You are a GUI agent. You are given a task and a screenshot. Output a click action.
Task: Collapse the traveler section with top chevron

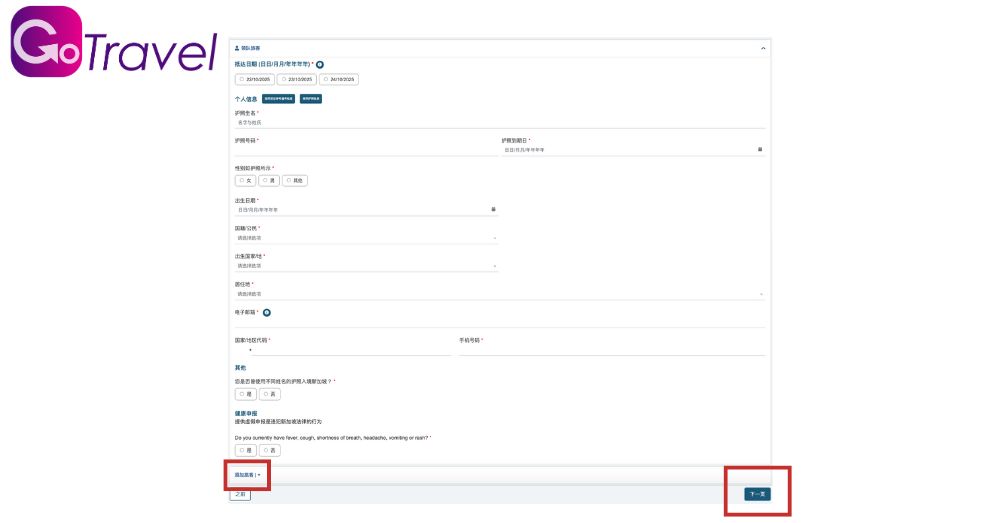pyautogui.click(x=763, y=48)
